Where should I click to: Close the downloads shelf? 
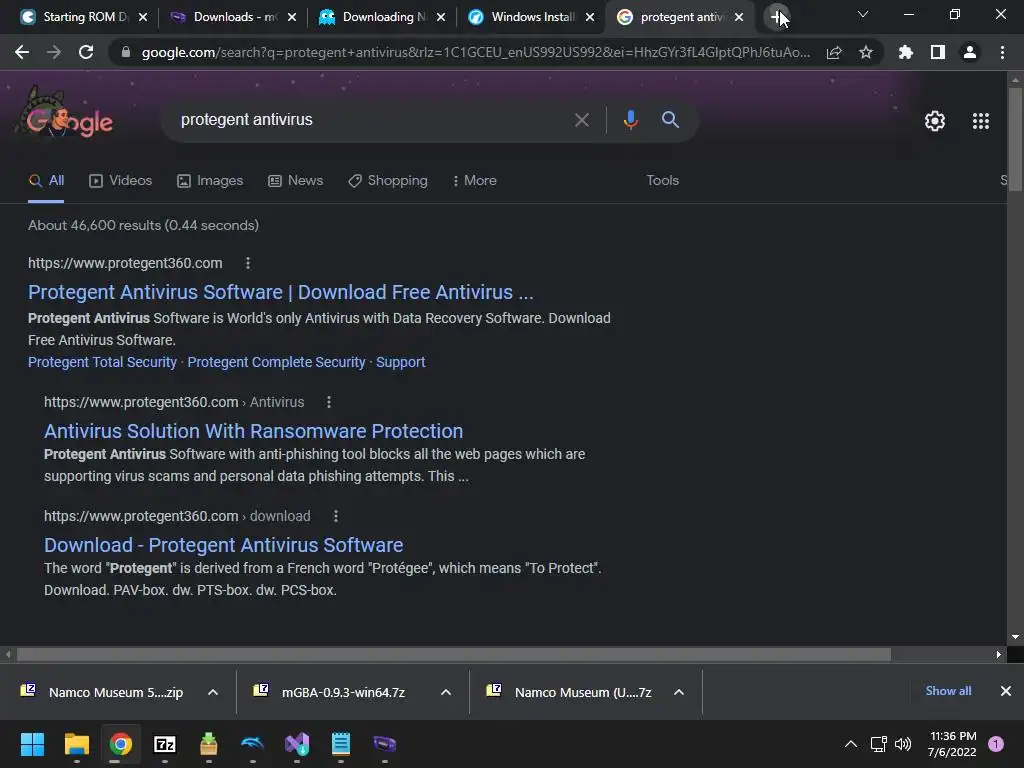(1006, 691)
